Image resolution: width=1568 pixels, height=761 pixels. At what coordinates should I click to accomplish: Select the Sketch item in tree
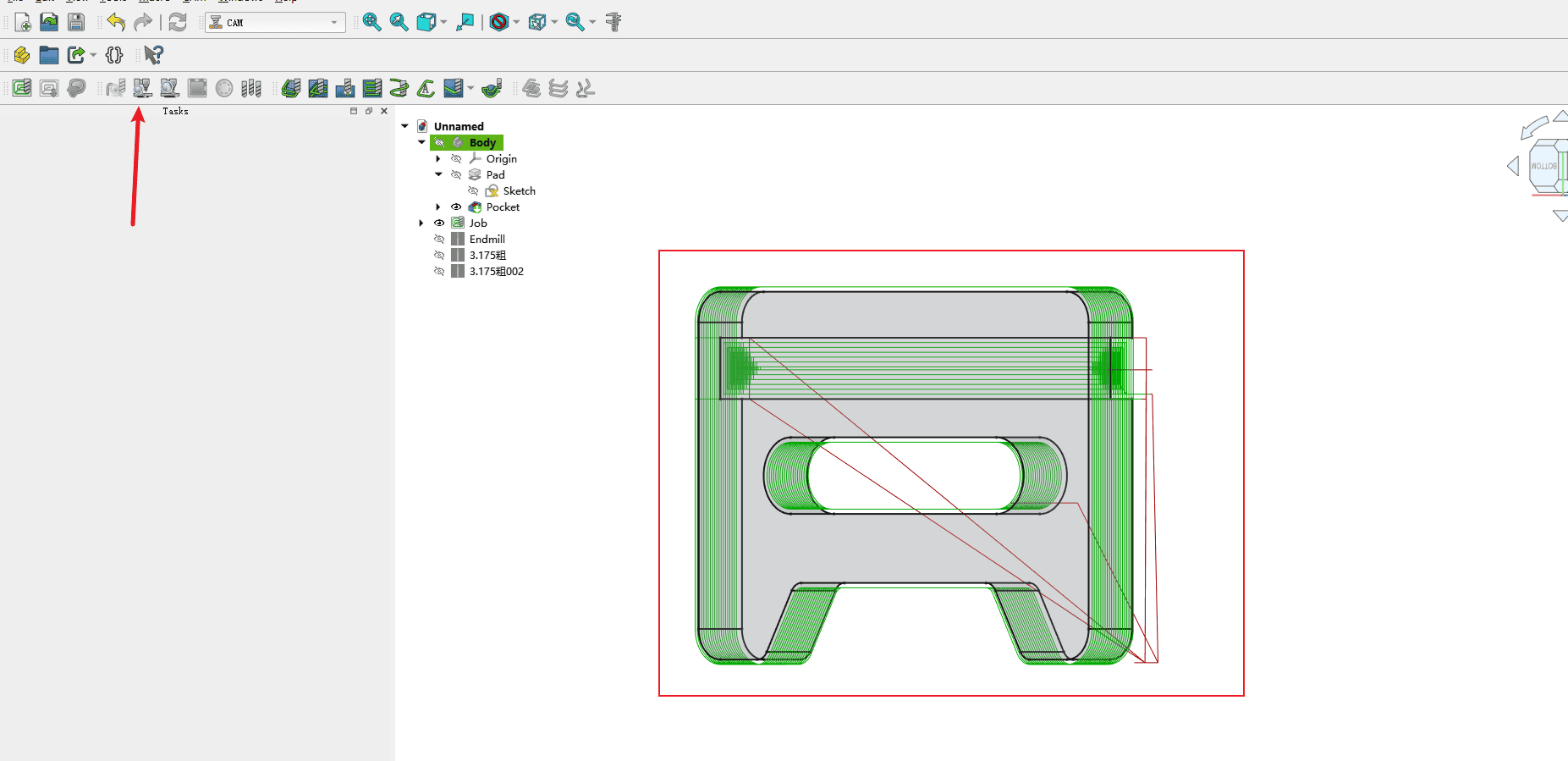tap(519, 191)
